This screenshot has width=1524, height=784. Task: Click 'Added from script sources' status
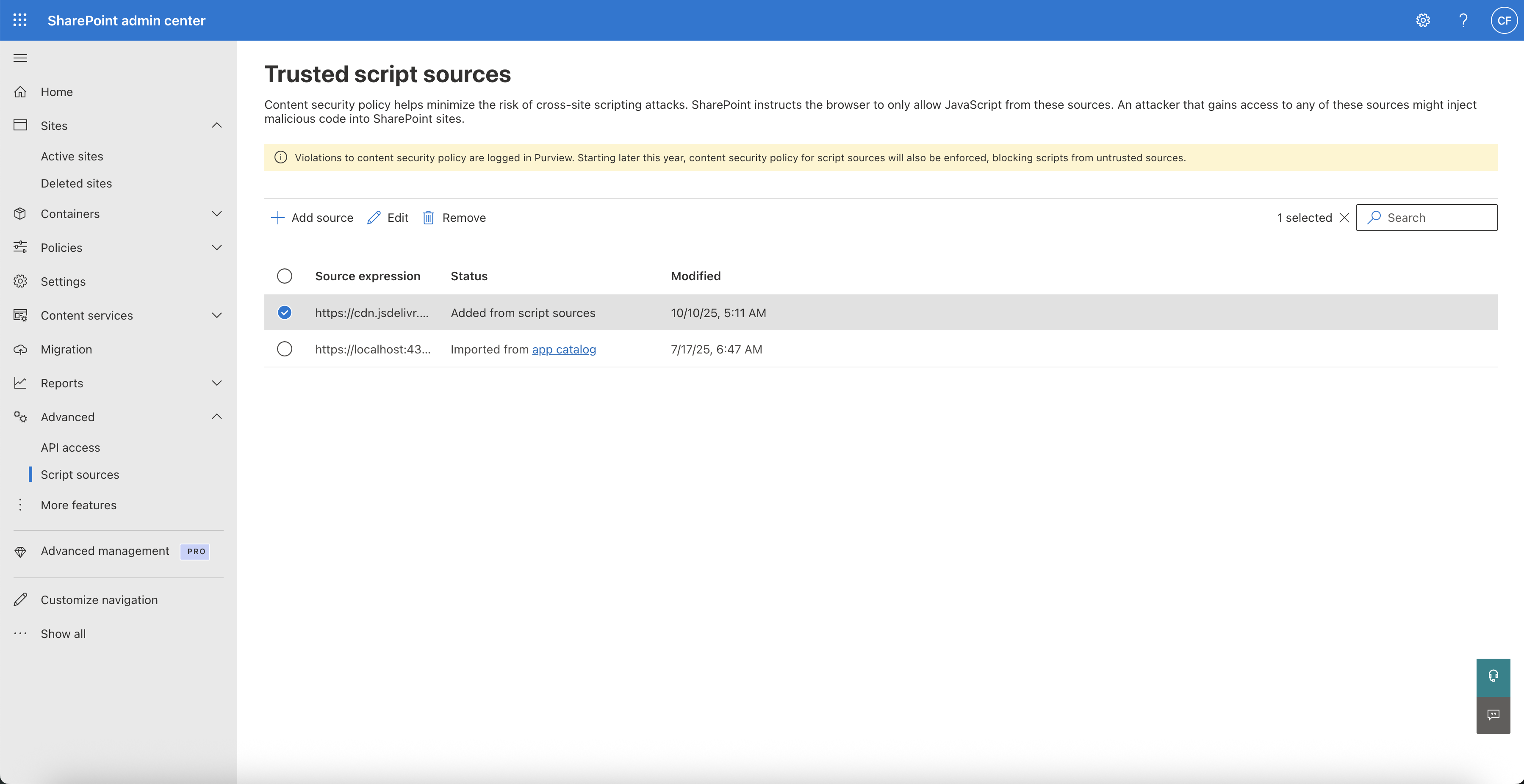[x=523, y=313]
